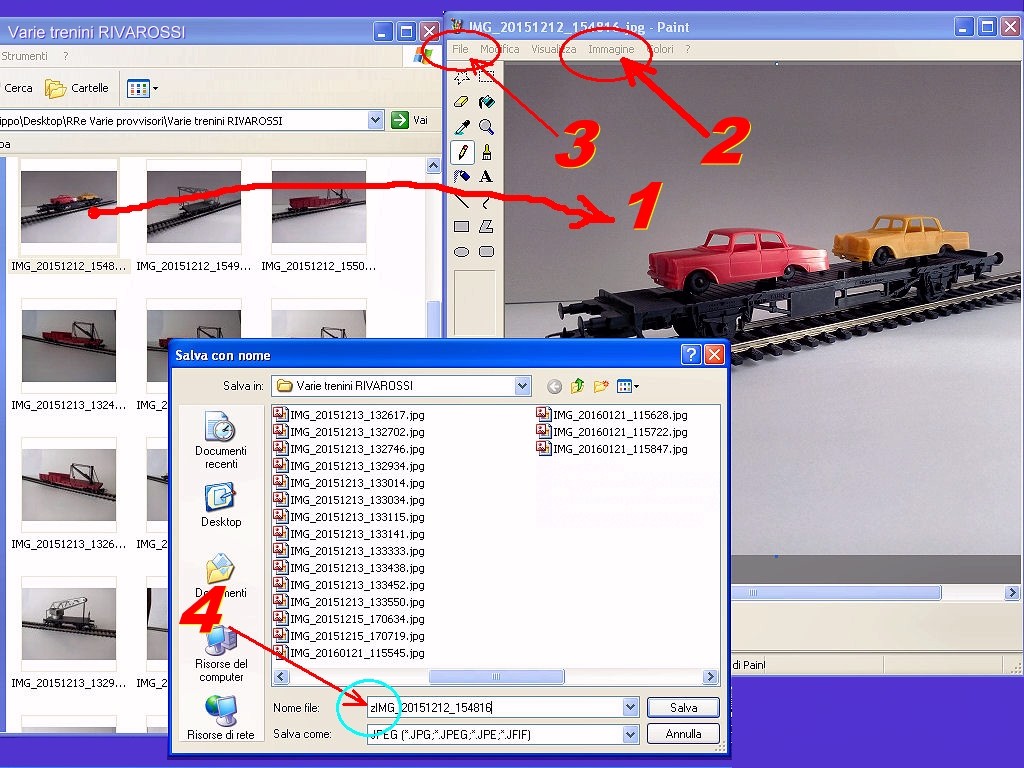This screenshot has height=768, width=1024.
Task: Open the Visualizza menu in Paint
Action: [553, 49]
